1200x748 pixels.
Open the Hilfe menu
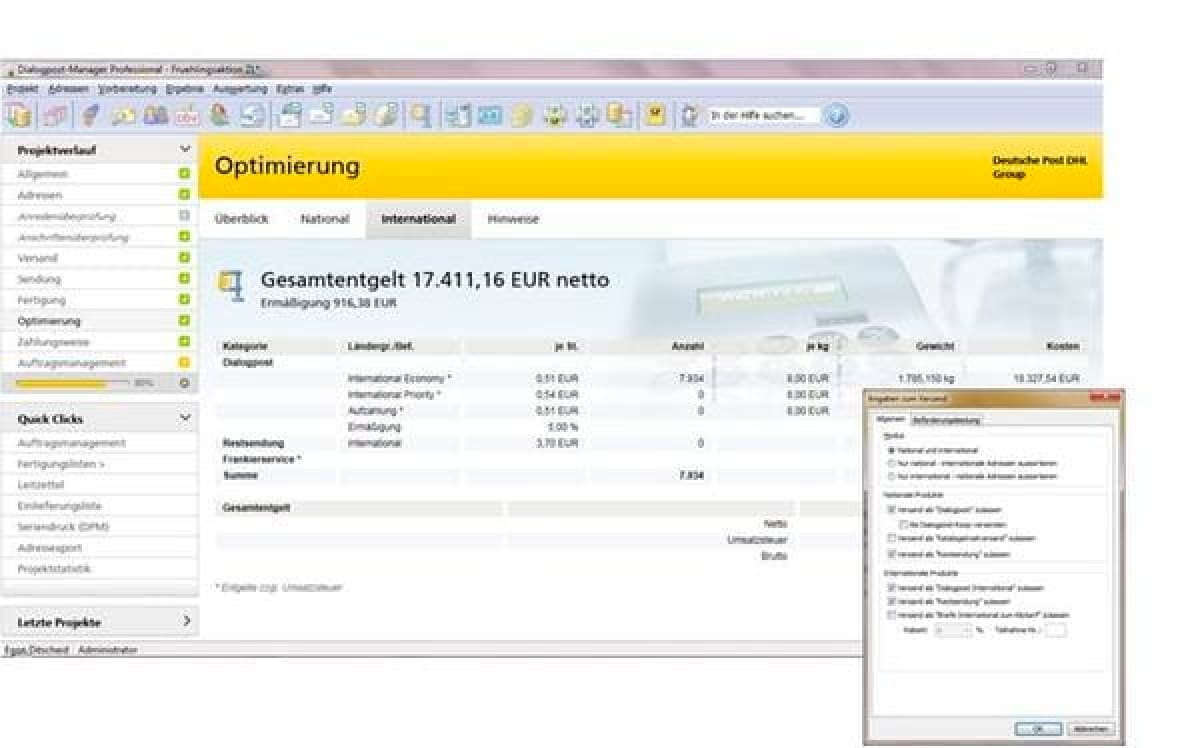point(322,89)
